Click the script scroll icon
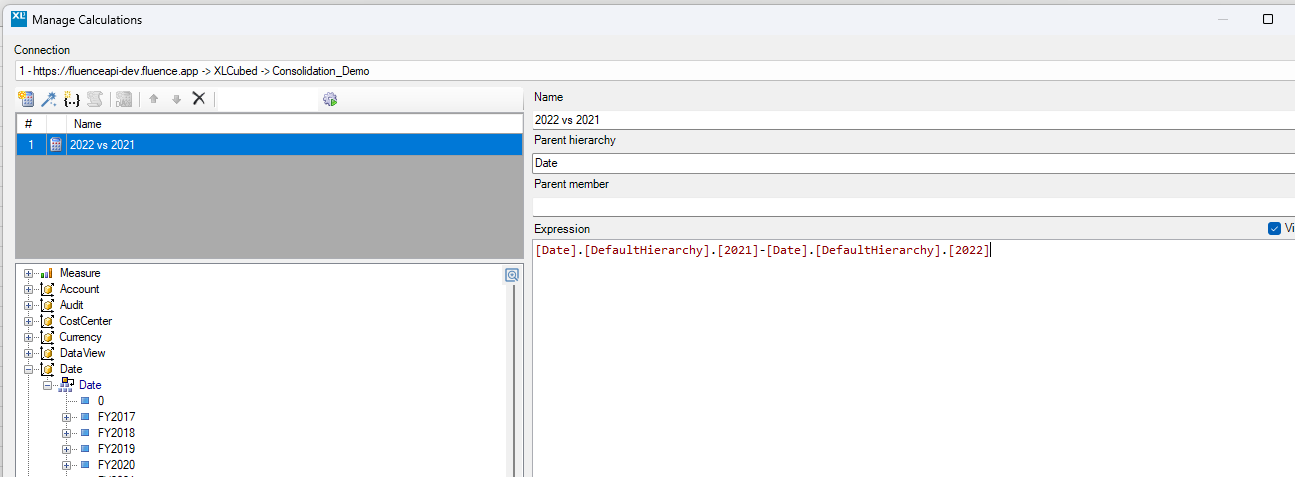1295x477 pixels. coord(95,99)
